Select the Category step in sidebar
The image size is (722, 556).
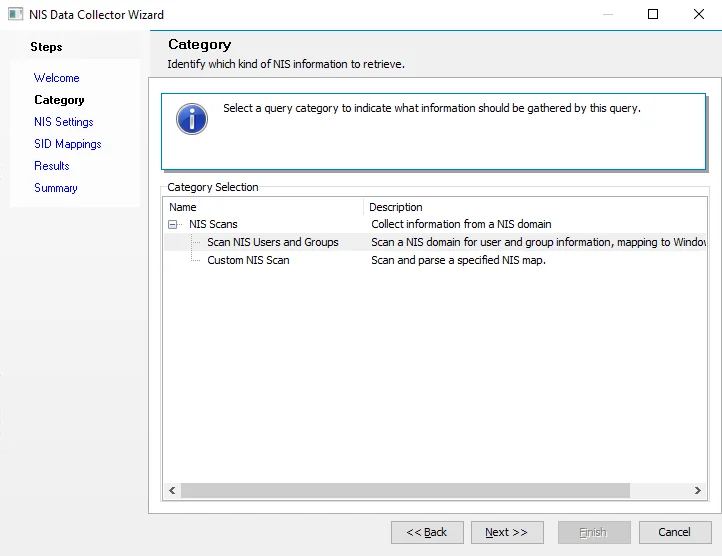59,100
